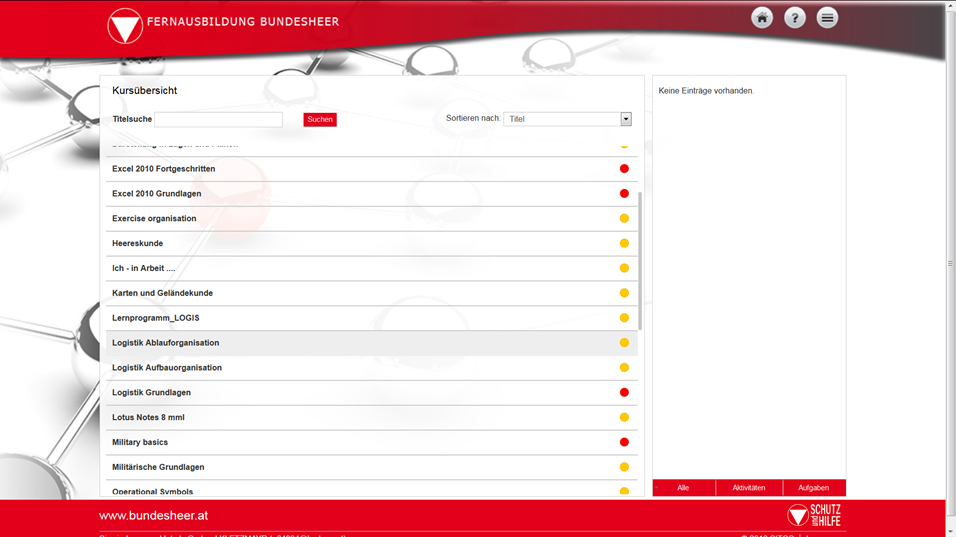
Task: Click the Schutz und Hilfe logo
Action: (814, 515)
